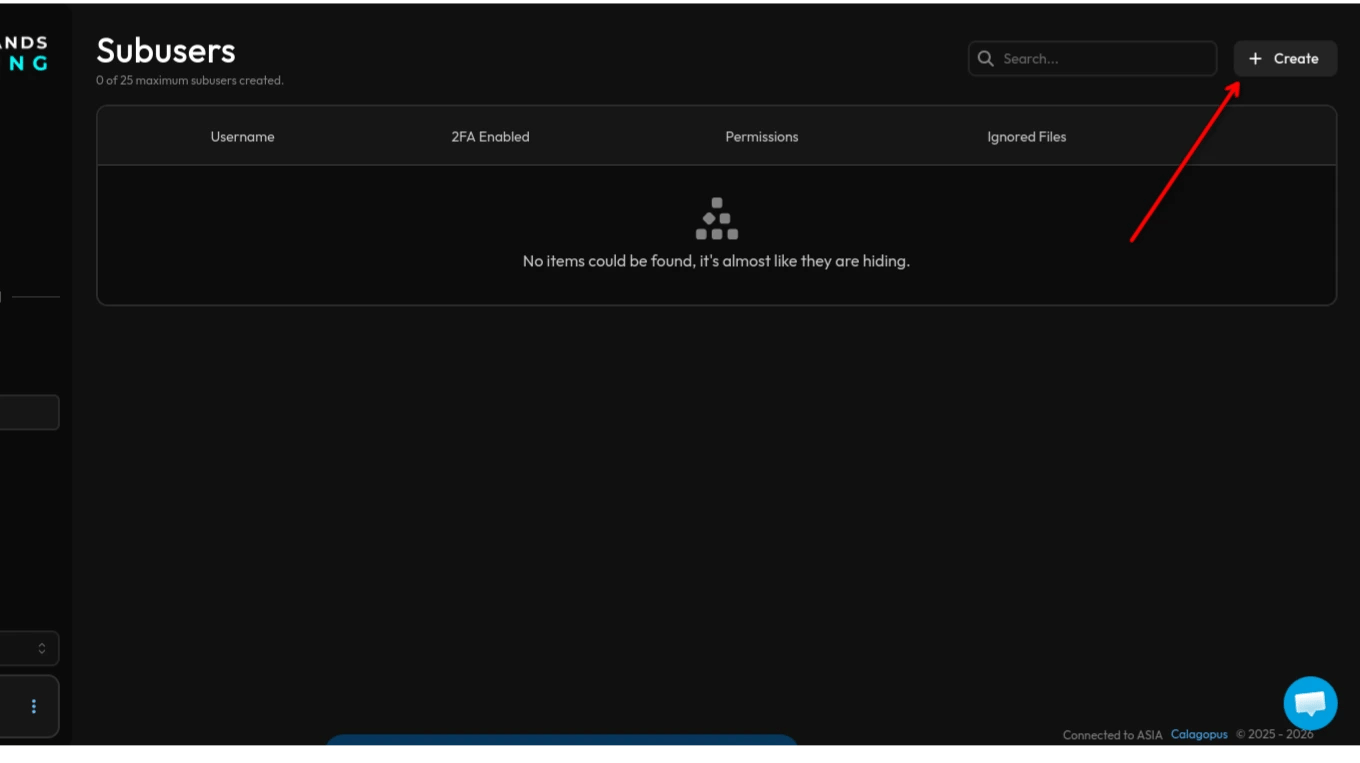This screenshot has width=1360, height=763.
Task: Click the empty-state stacked blocks icon
Action: tap(717, 218)
